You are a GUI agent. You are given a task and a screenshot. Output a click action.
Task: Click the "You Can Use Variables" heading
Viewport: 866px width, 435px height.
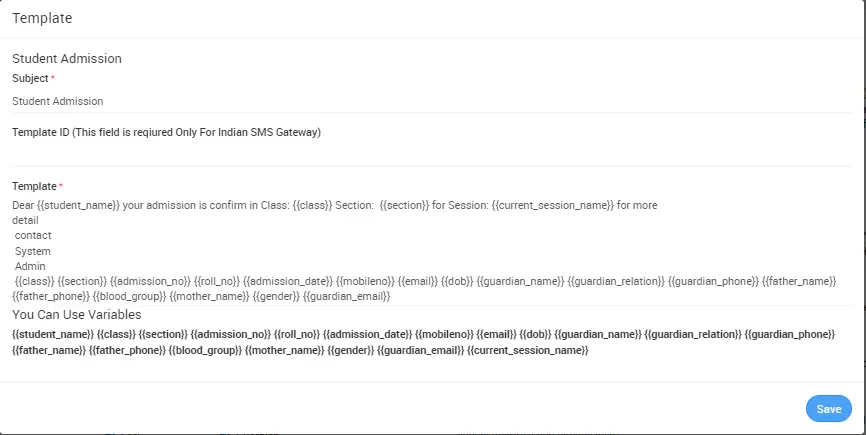84,315
